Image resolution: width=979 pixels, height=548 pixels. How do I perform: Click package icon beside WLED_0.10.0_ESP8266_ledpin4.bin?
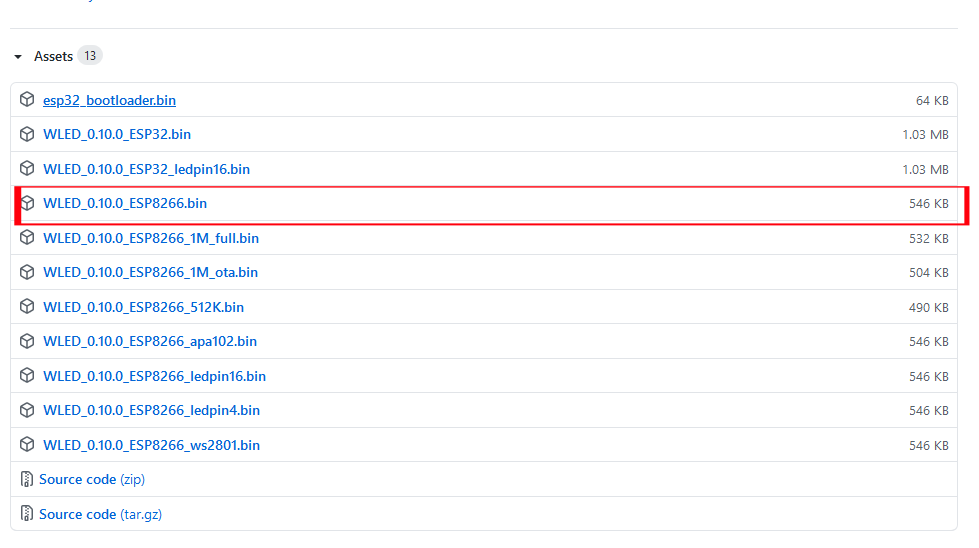pos(27,410)
